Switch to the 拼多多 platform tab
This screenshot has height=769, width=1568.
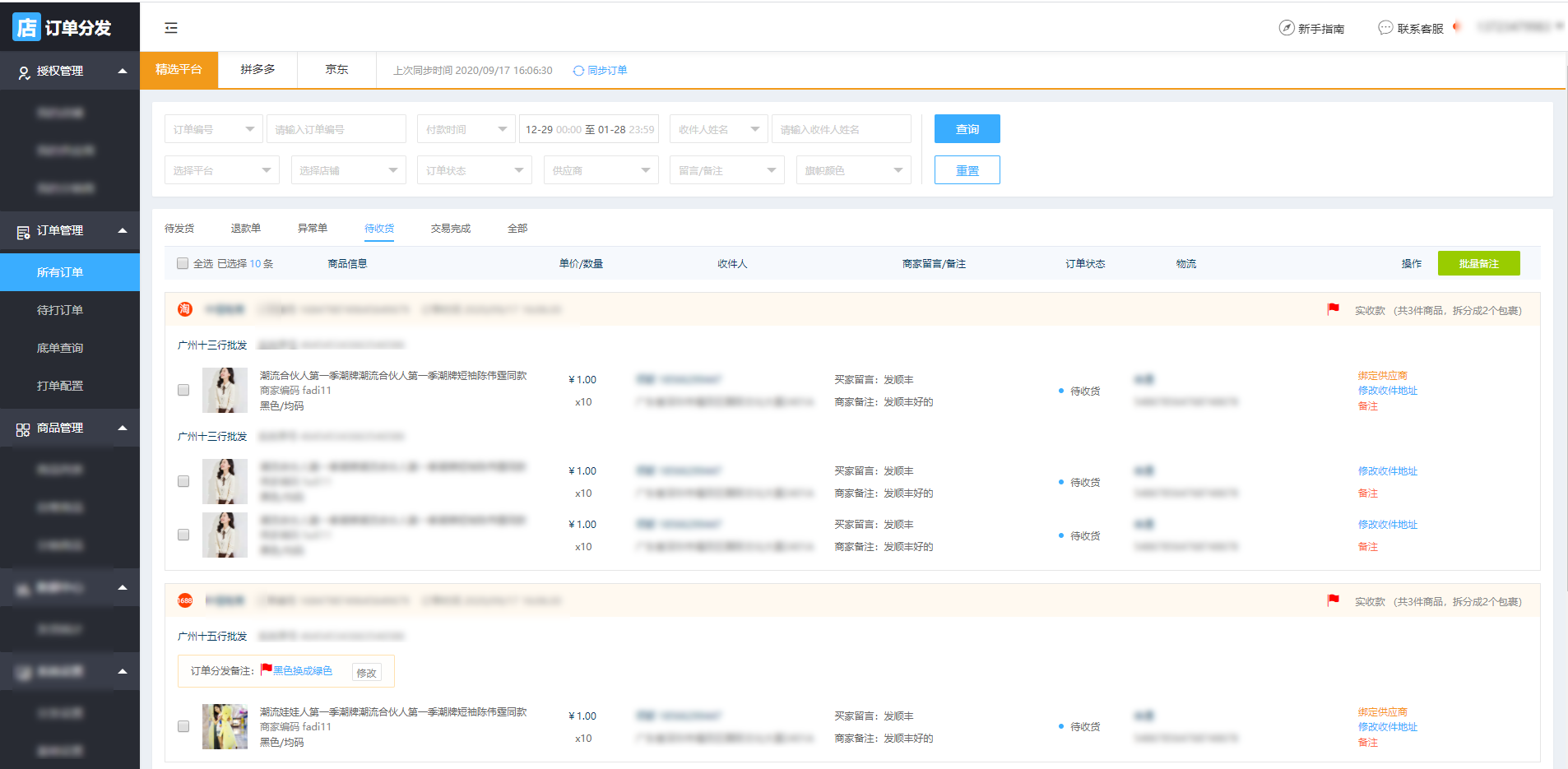click(x=257, y=70)
